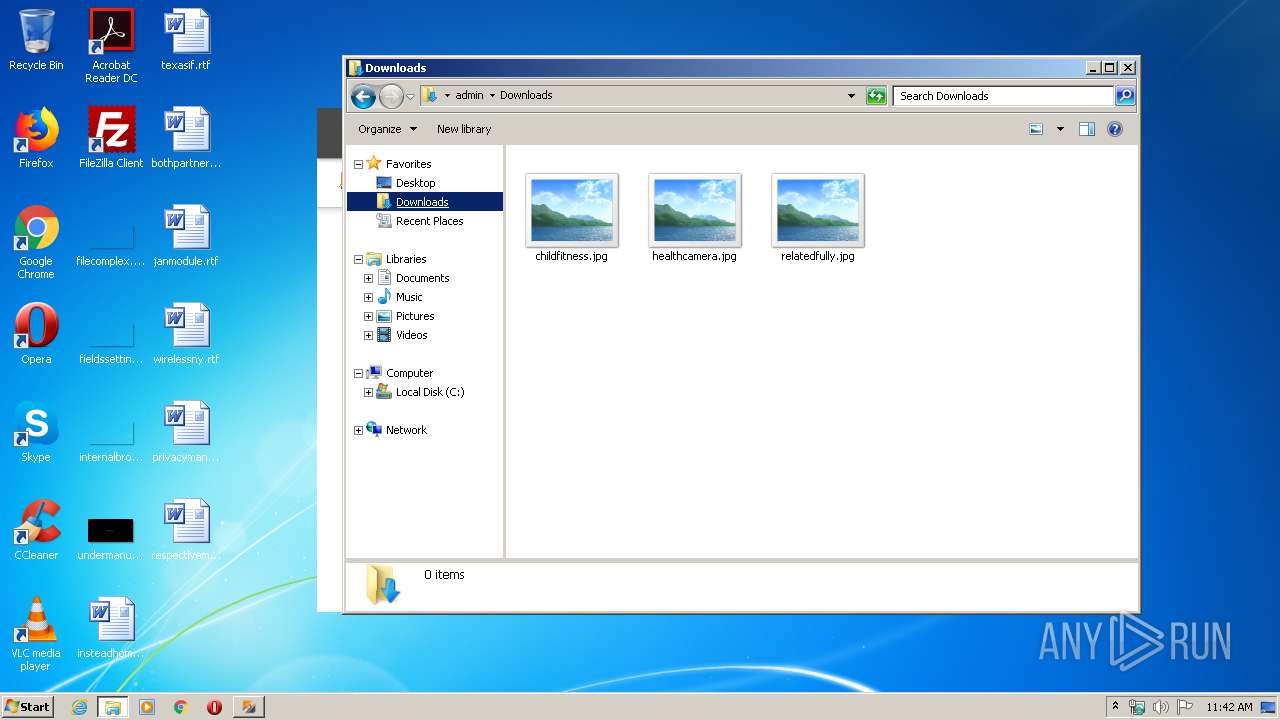Toggle the preview pane button
Viewport: 1280px width, 720px height.
click(x=1087, y=129)
